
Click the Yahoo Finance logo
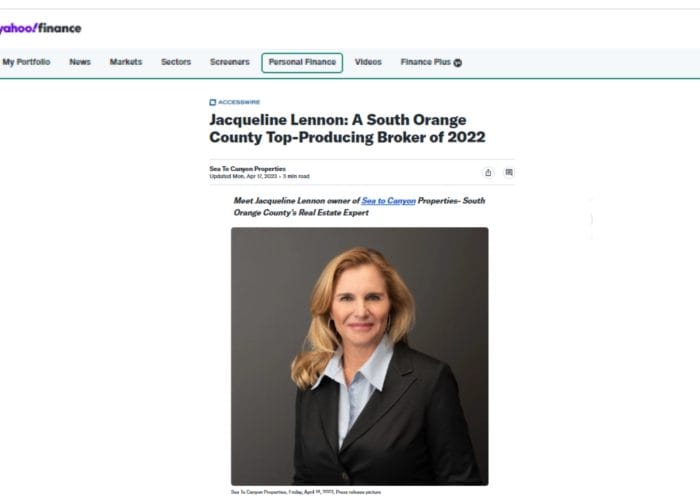click(x=40, y=28)
